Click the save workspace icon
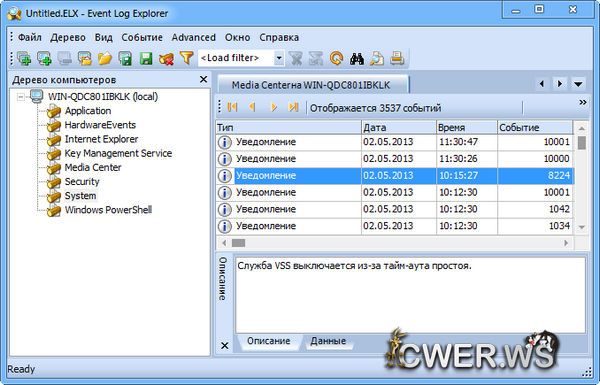 pos(125,59)
